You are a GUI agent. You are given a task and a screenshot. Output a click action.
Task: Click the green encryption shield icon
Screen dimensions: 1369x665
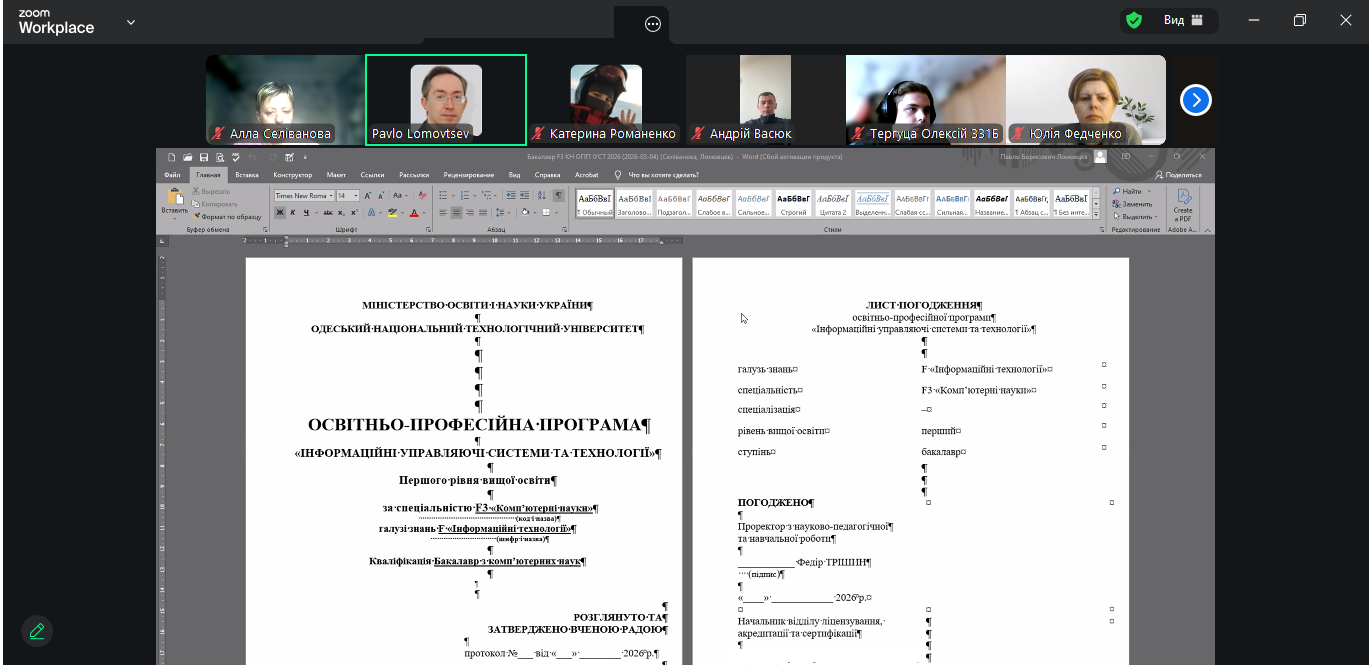coord(1133,20)
